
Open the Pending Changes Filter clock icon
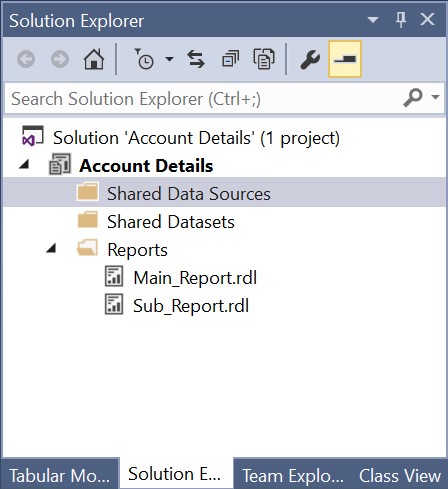click(144, 59)
